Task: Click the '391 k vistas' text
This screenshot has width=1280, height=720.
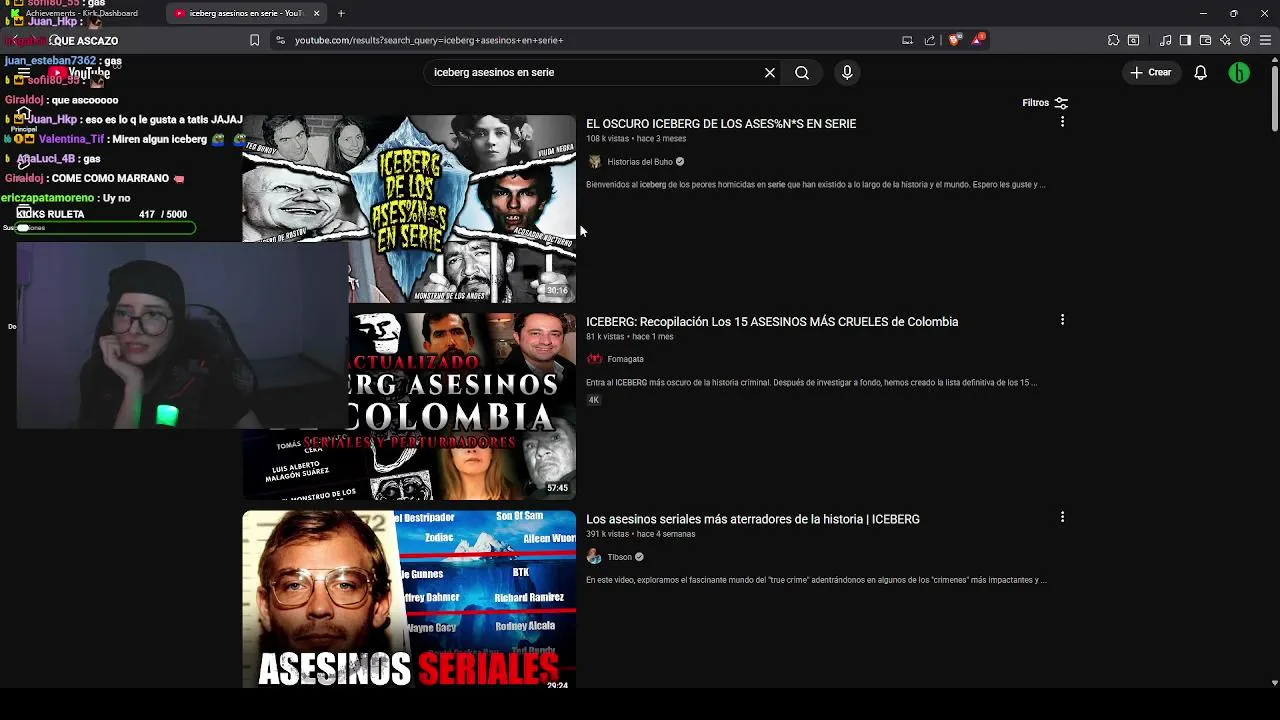Action: pos(607,534)
